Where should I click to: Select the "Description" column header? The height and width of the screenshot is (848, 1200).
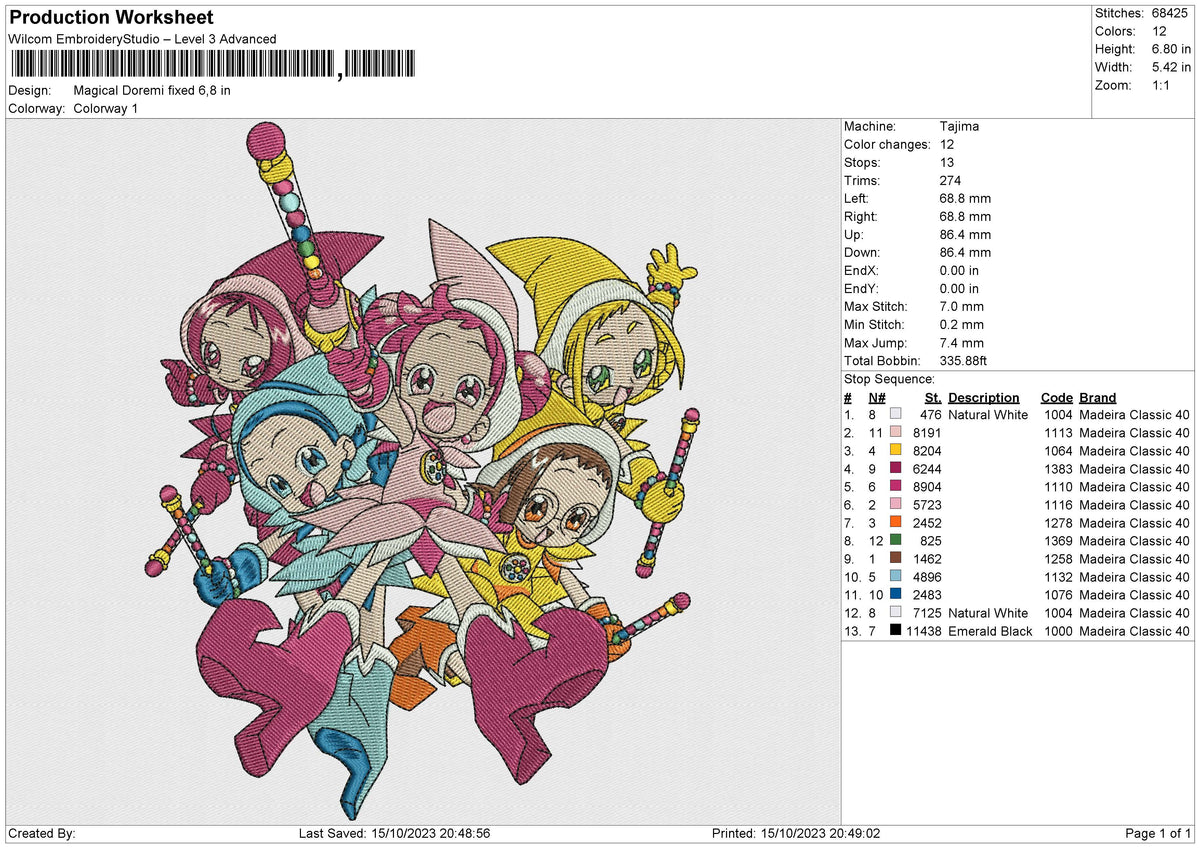984,397
